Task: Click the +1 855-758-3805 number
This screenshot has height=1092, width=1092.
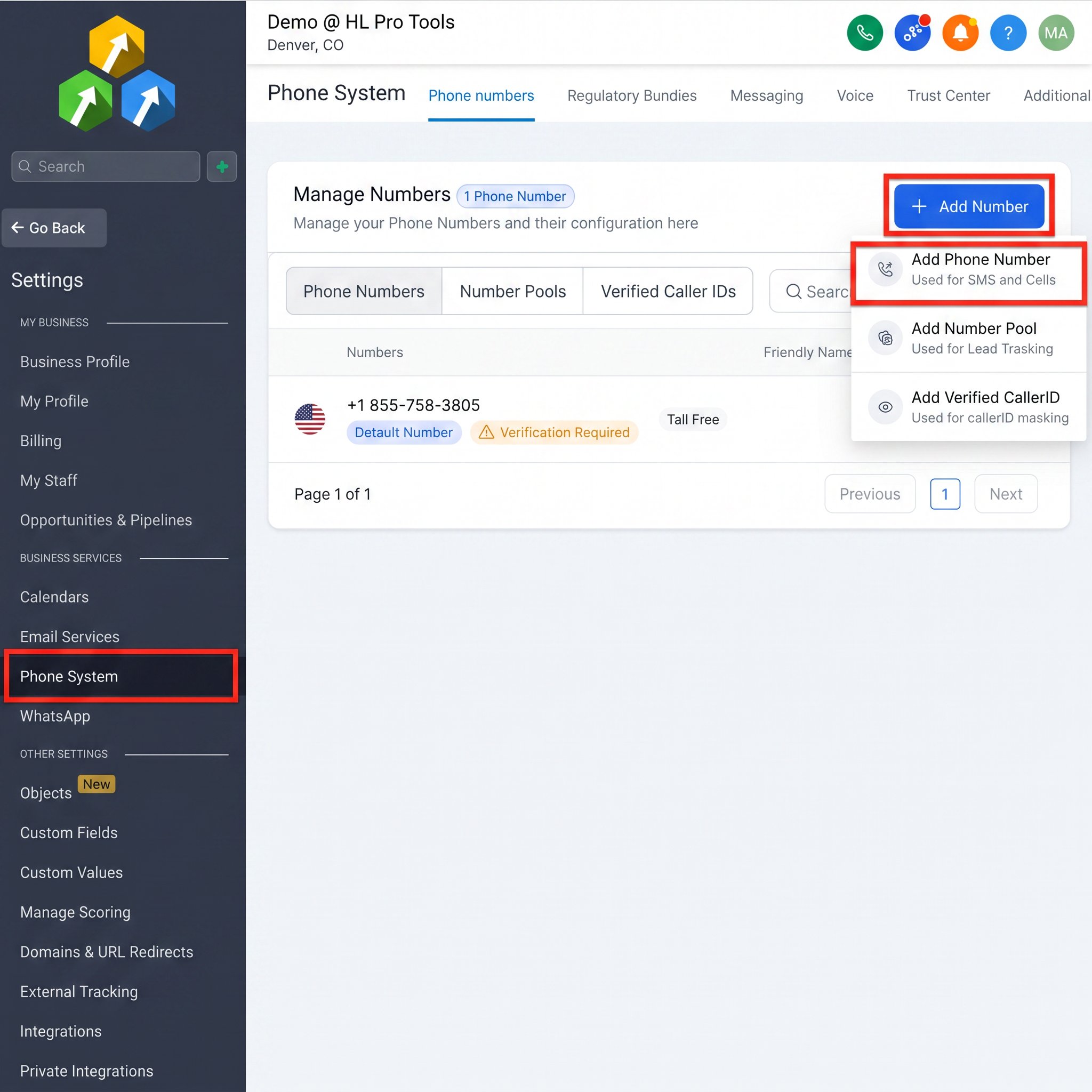Action: pos(413,405)
